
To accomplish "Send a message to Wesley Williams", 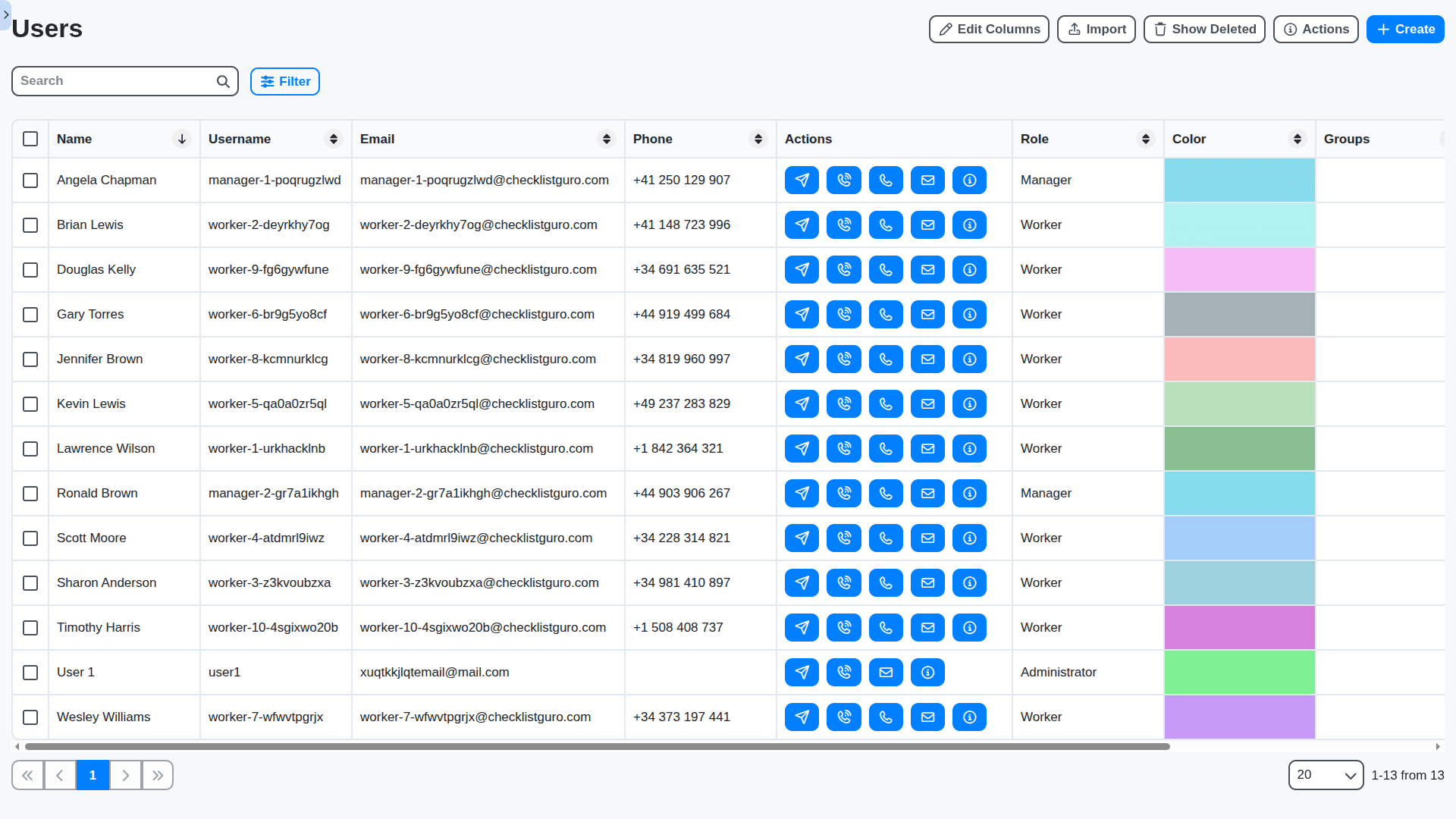I will pyautogui.click(x=802, y=717).
